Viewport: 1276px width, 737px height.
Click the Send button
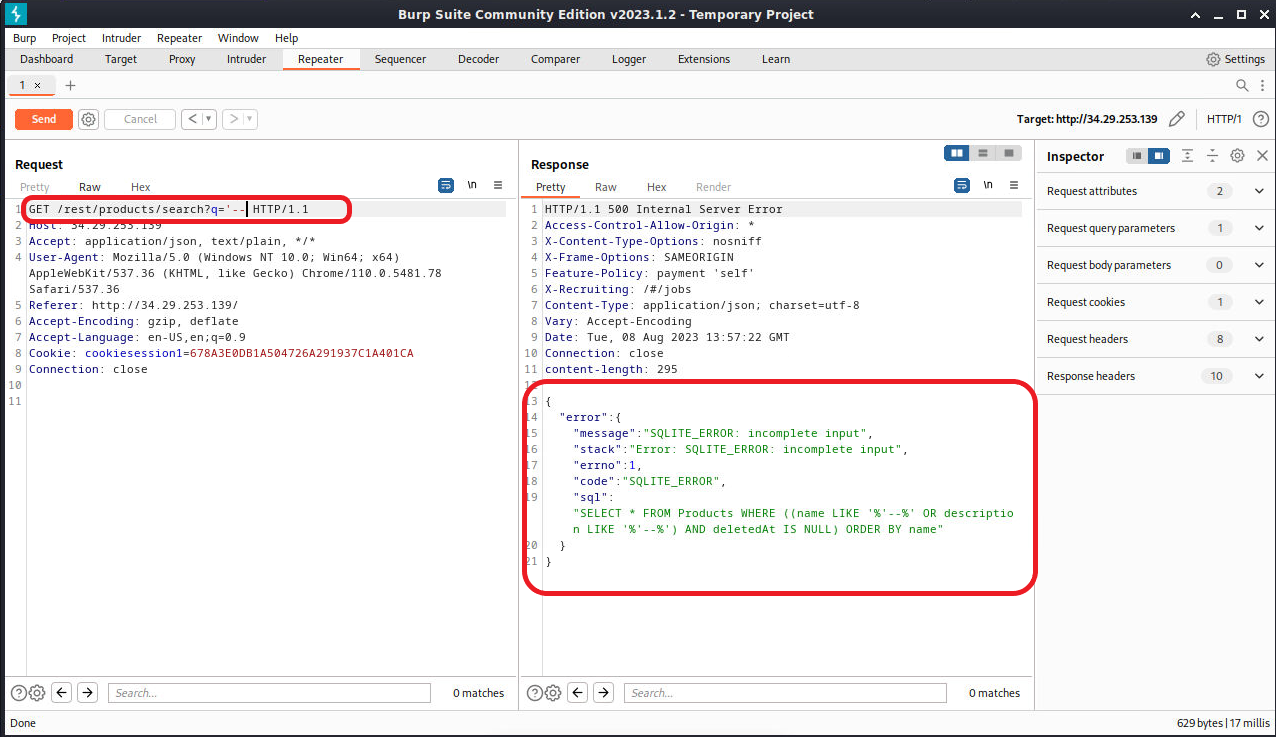44,119
